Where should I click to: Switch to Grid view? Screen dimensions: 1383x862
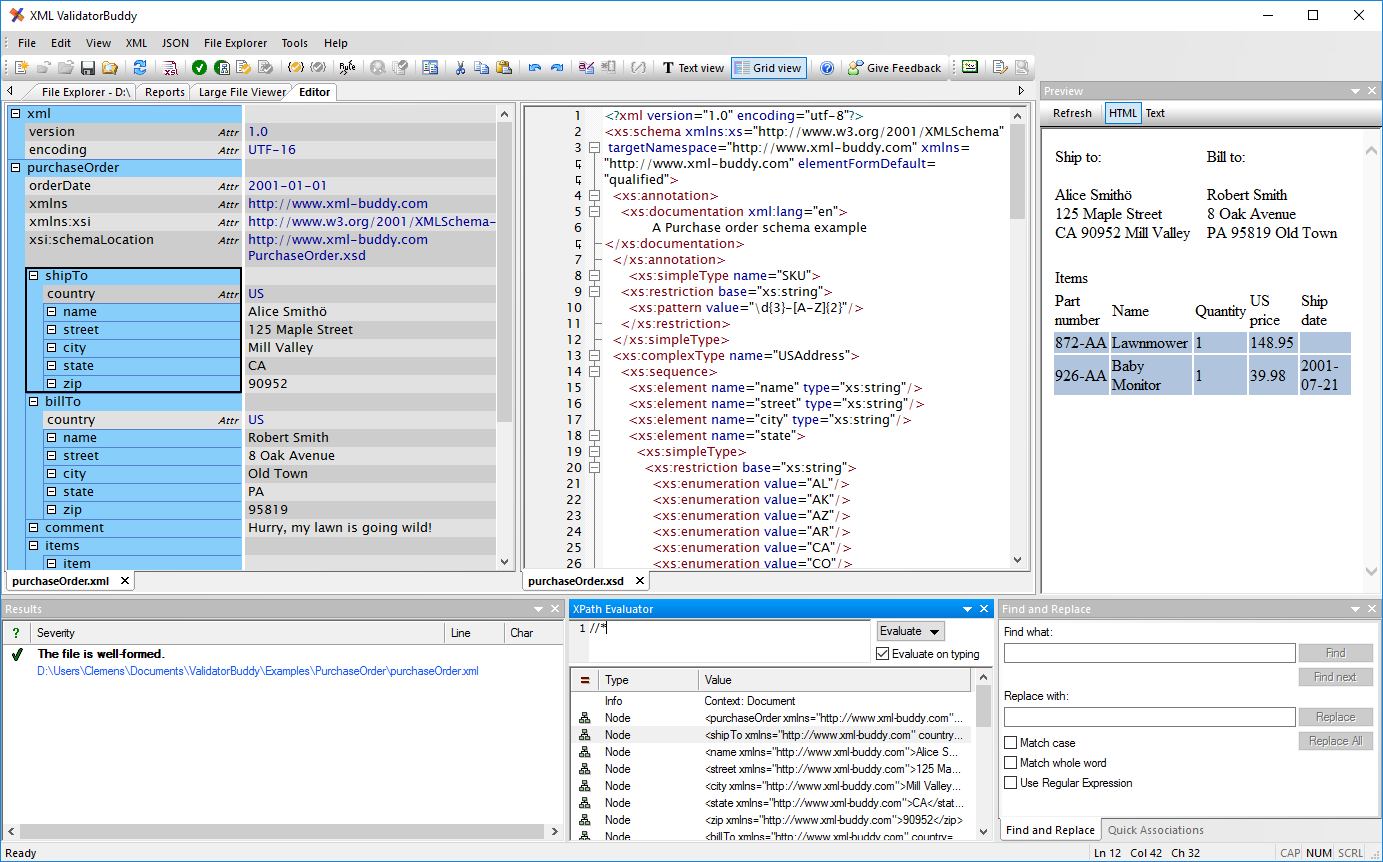click(768, 68)
